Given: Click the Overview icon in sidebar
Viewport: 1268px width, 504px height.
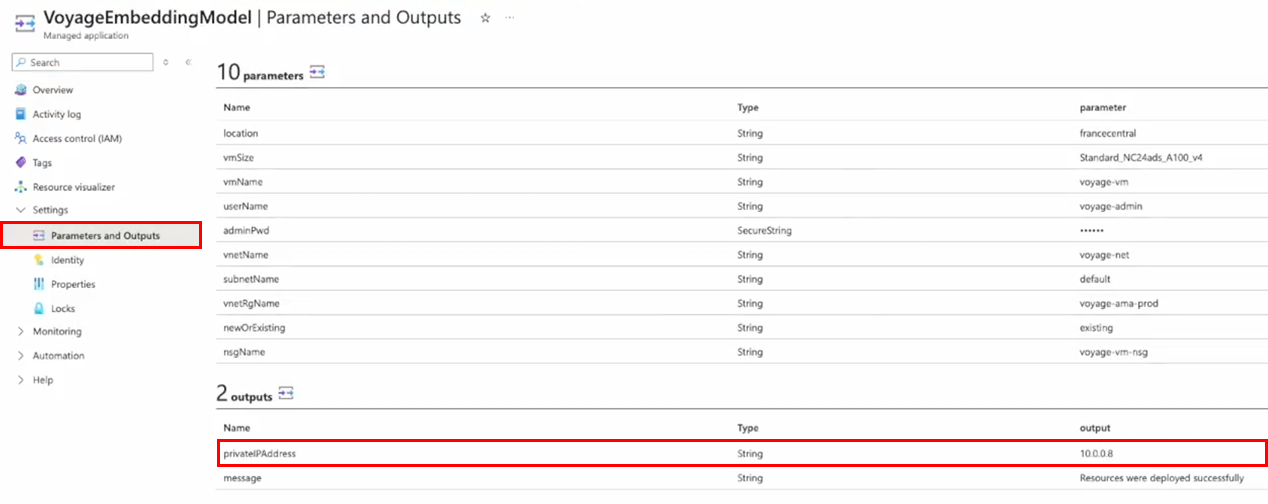Looking at the screenshot, I should coord(21,90).
